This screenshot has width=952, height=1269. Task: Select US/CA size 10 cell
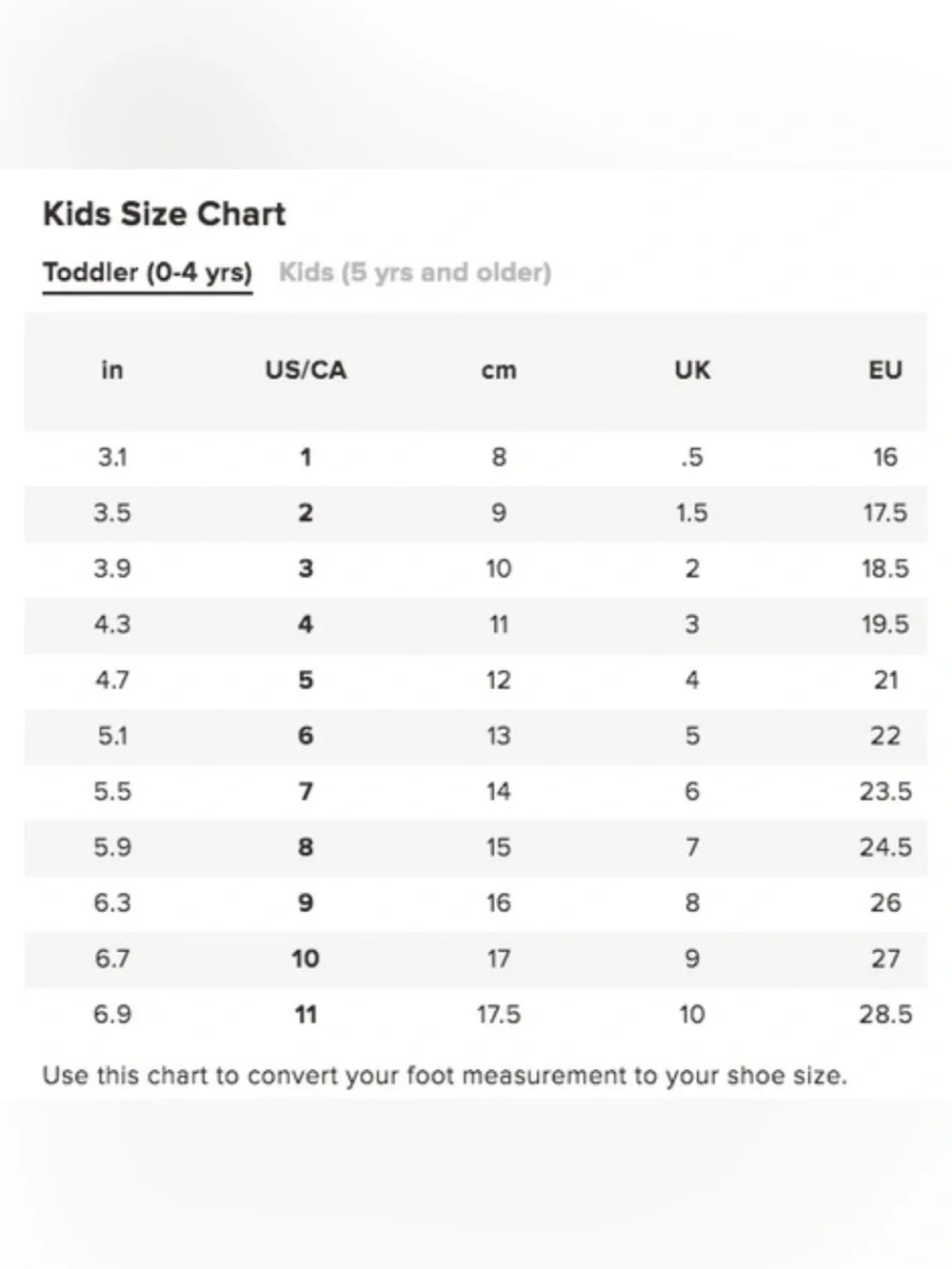tap(306, 959)
